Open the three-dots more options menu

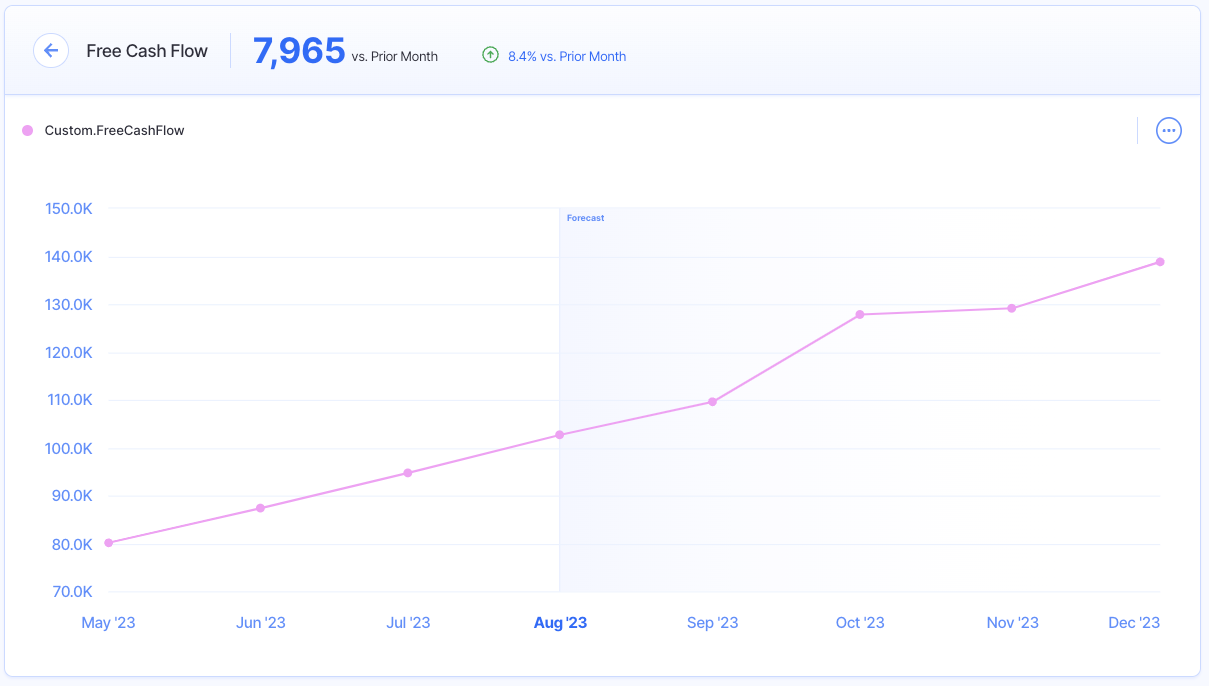(x=1168, y=131)
